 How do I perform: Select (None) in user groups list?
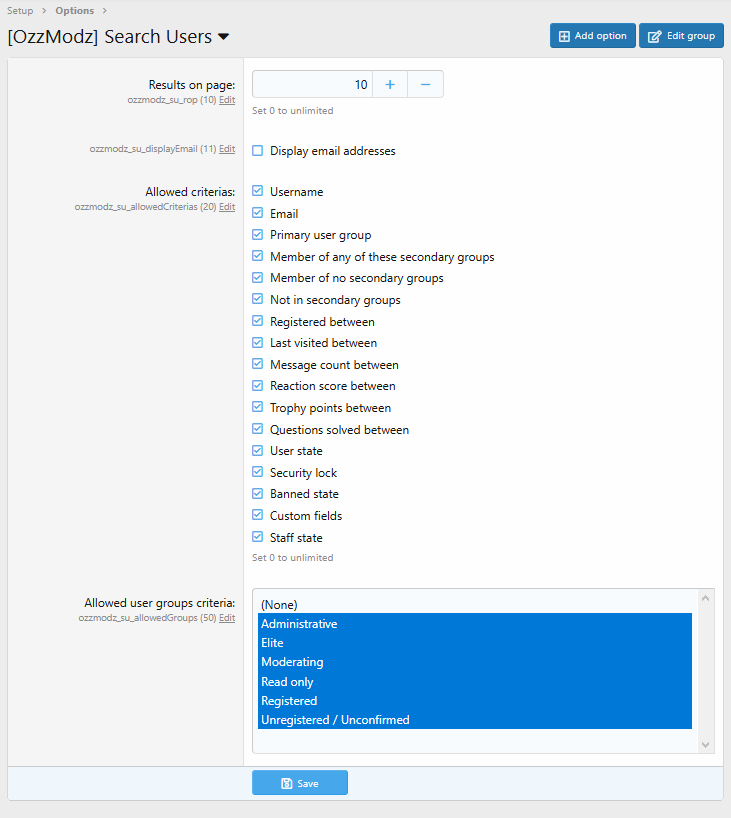(x=475, y=604)
